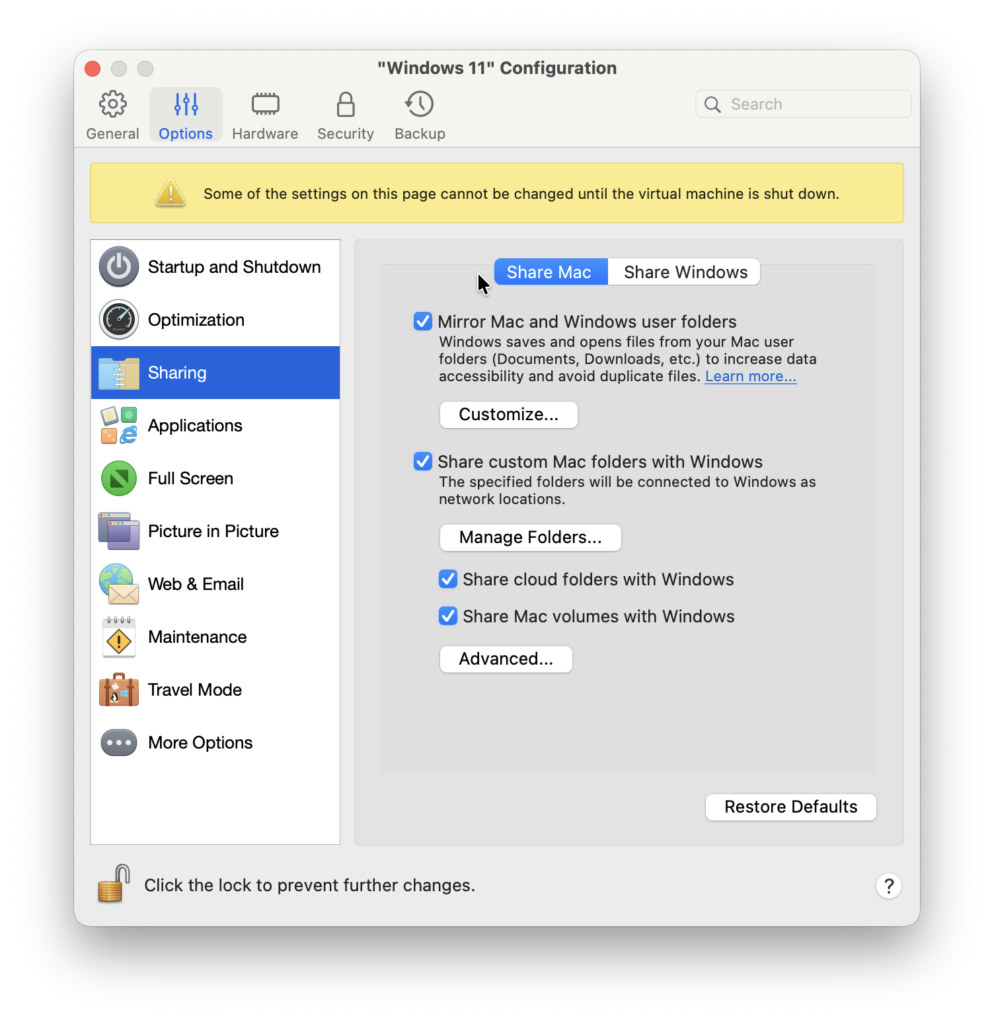Screen dimensions: 994x1024
Task: Close the configuration window with red button
Action: coord(93,69)
